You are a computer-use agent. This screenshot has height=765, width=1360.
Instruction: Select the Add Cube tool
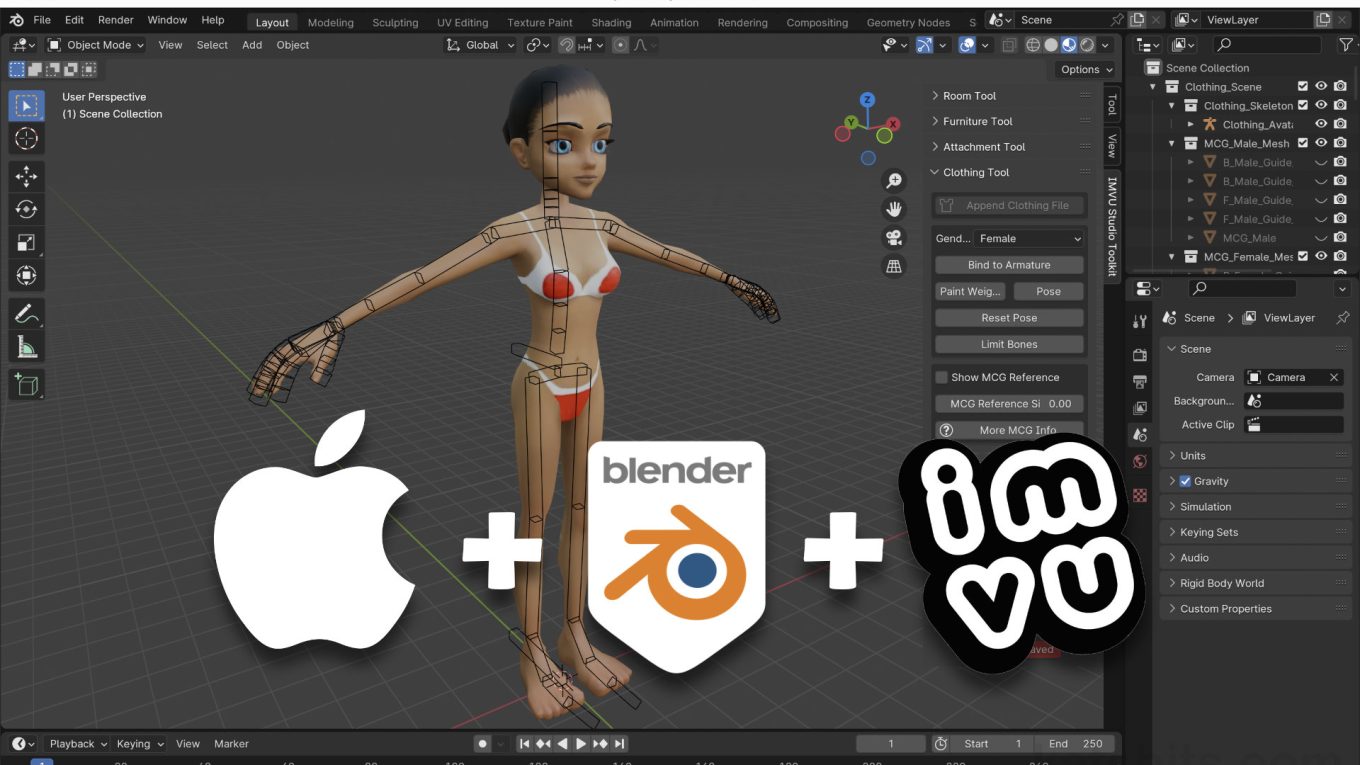coord(27,385)
